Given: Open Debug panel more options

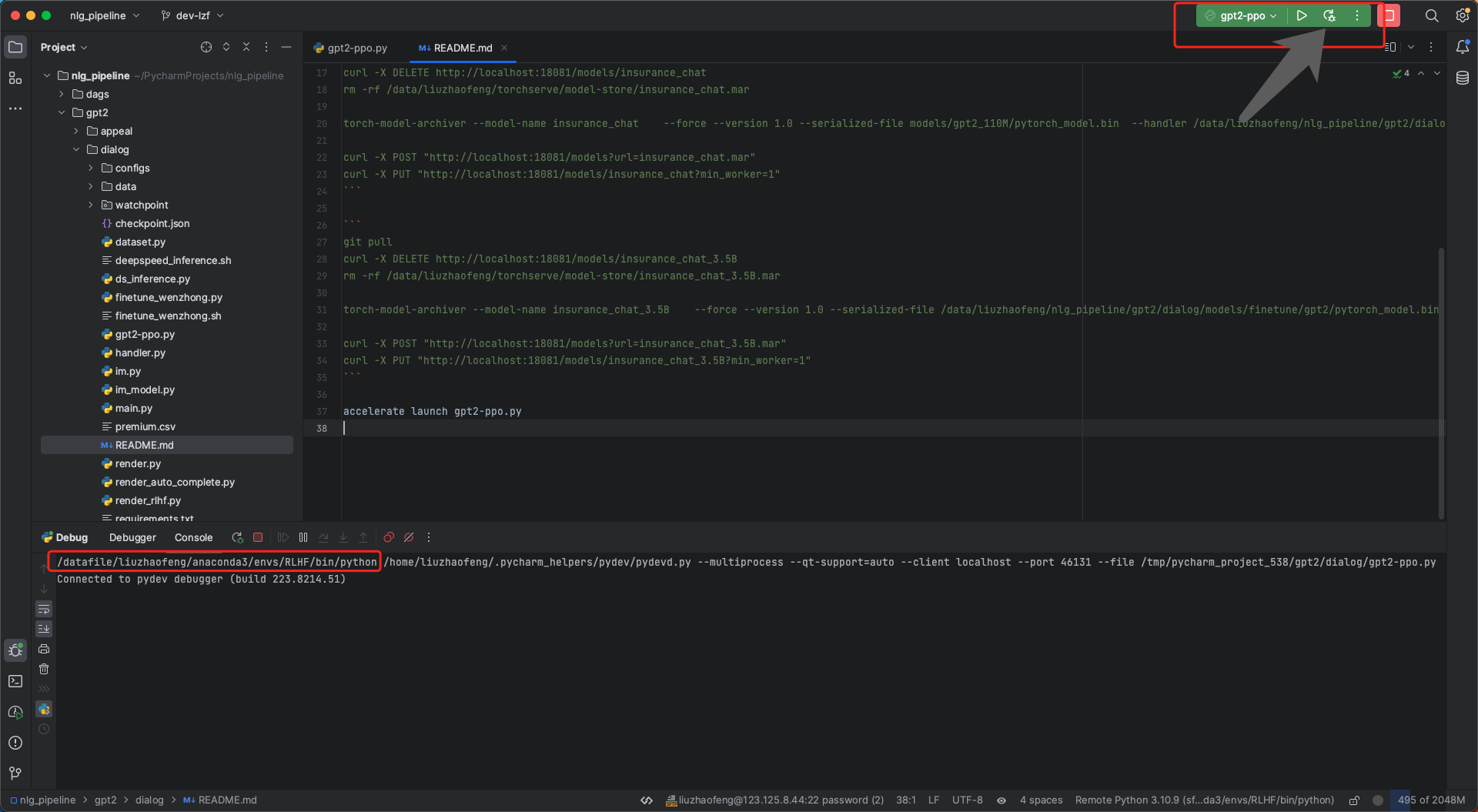Looking at the screenshot, I should (x=429, y=537).
